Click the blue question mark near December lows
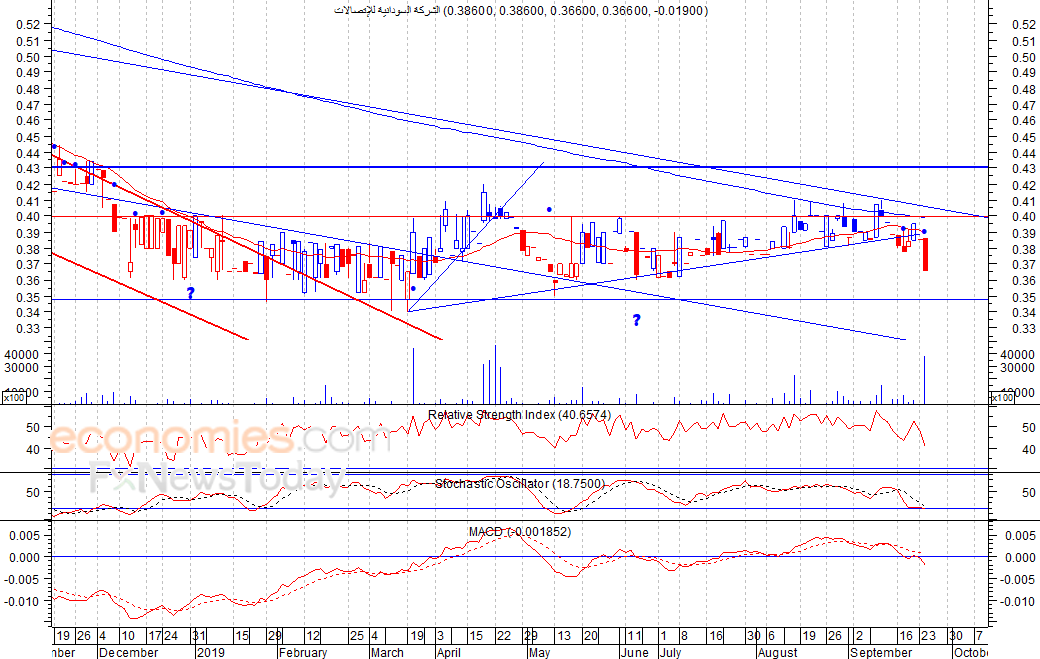 pos(190,292)
